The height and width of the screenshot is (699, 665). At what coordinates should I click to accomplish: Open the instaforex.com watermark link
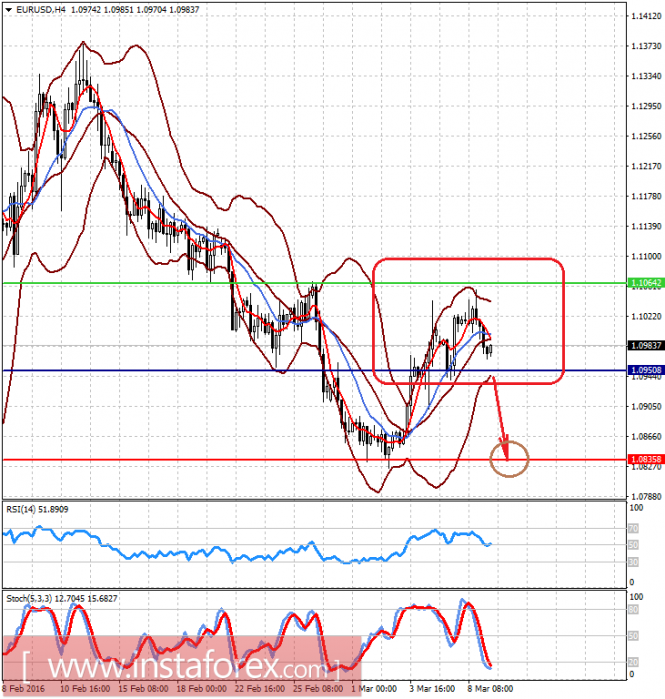point(182,666)
